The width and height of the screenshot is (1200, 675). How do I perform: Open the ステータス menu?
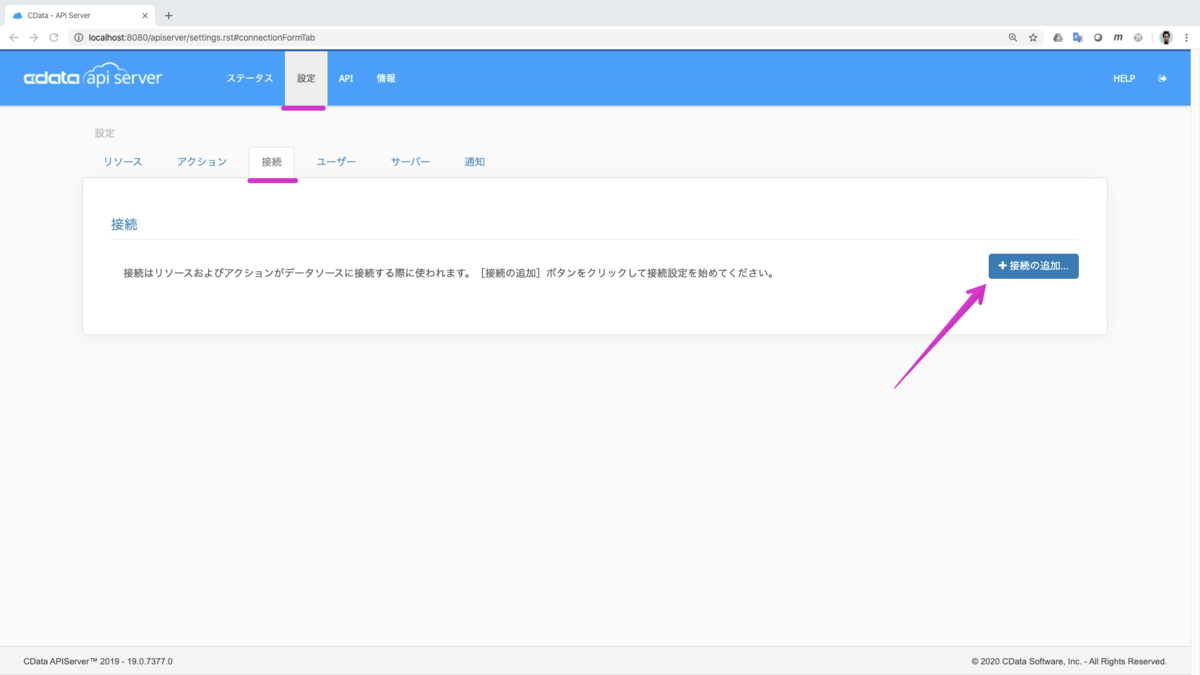(249, 78)
